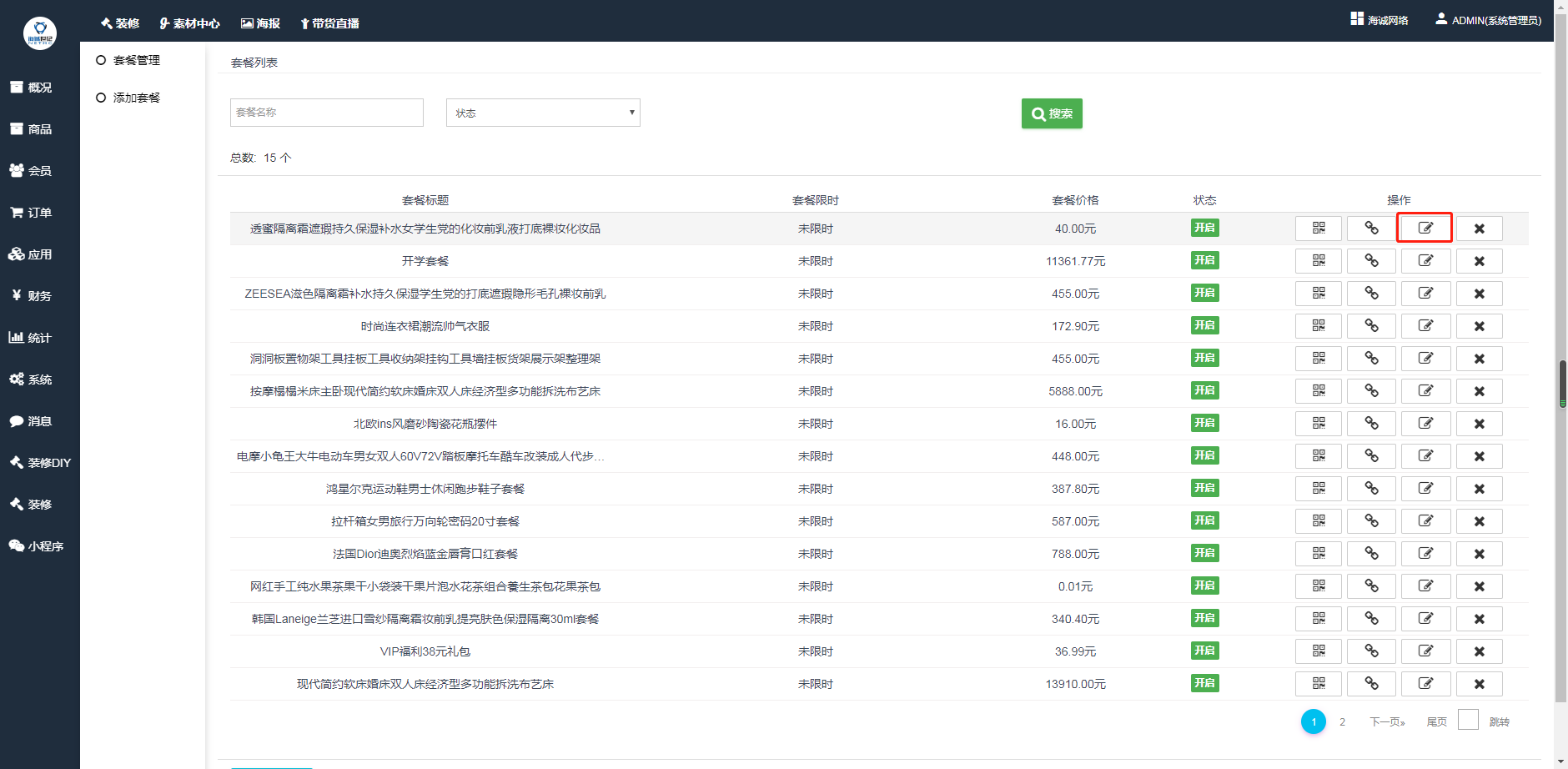This screenshot has width=1568, height=769.
Task: Delete the 法国Dior迪奥烈焰蓝金唇膏口红套餐 row
Action: point(1479,554)
